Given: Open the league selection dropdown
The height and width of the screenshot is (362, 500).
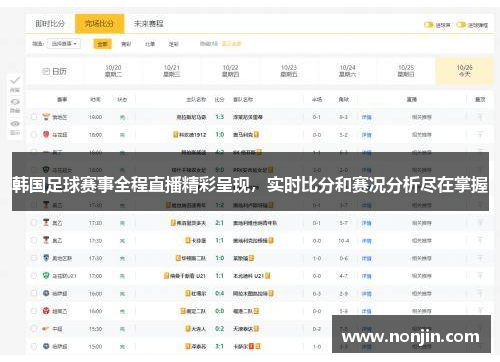Looking at the screenshot, I should [64, 44].
